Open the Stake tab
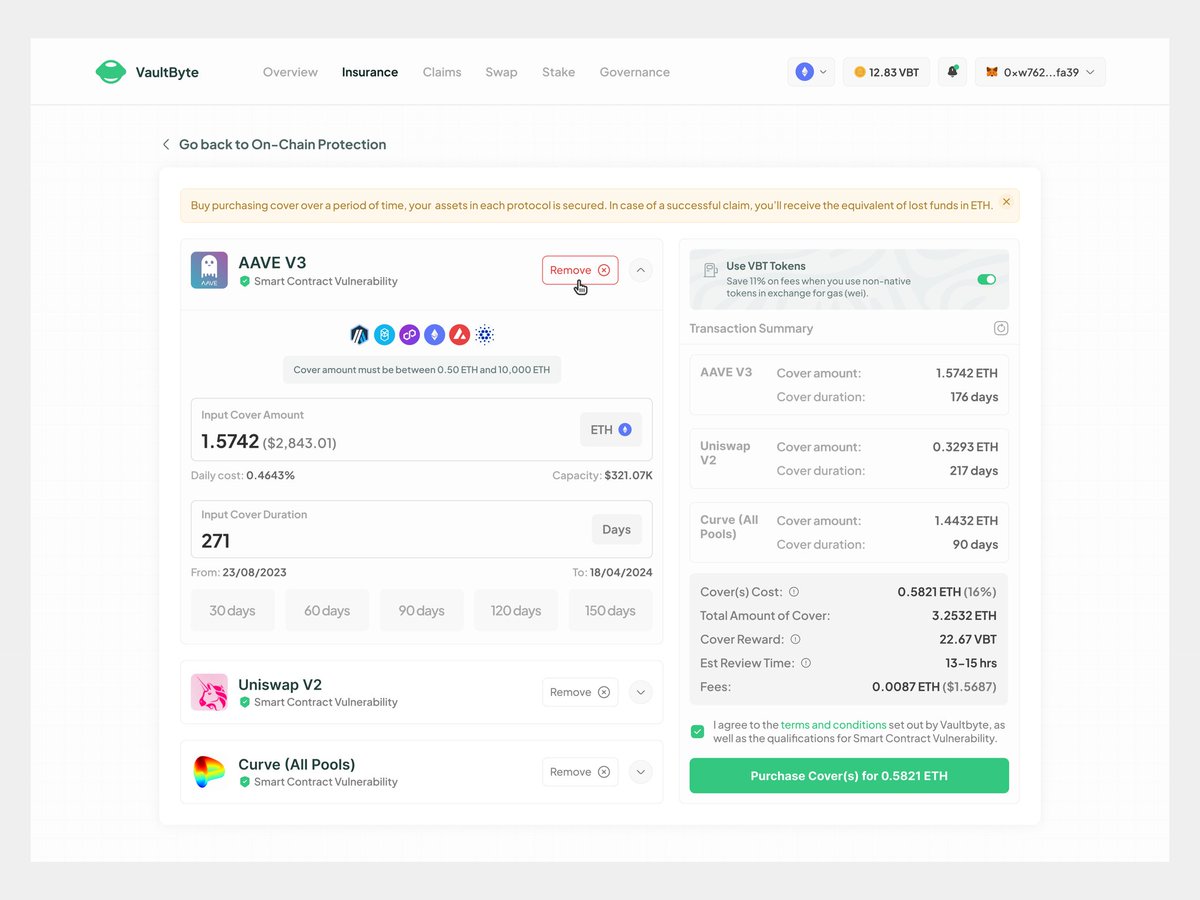Viewport: 1200px width, 900px height. point(558,72)
